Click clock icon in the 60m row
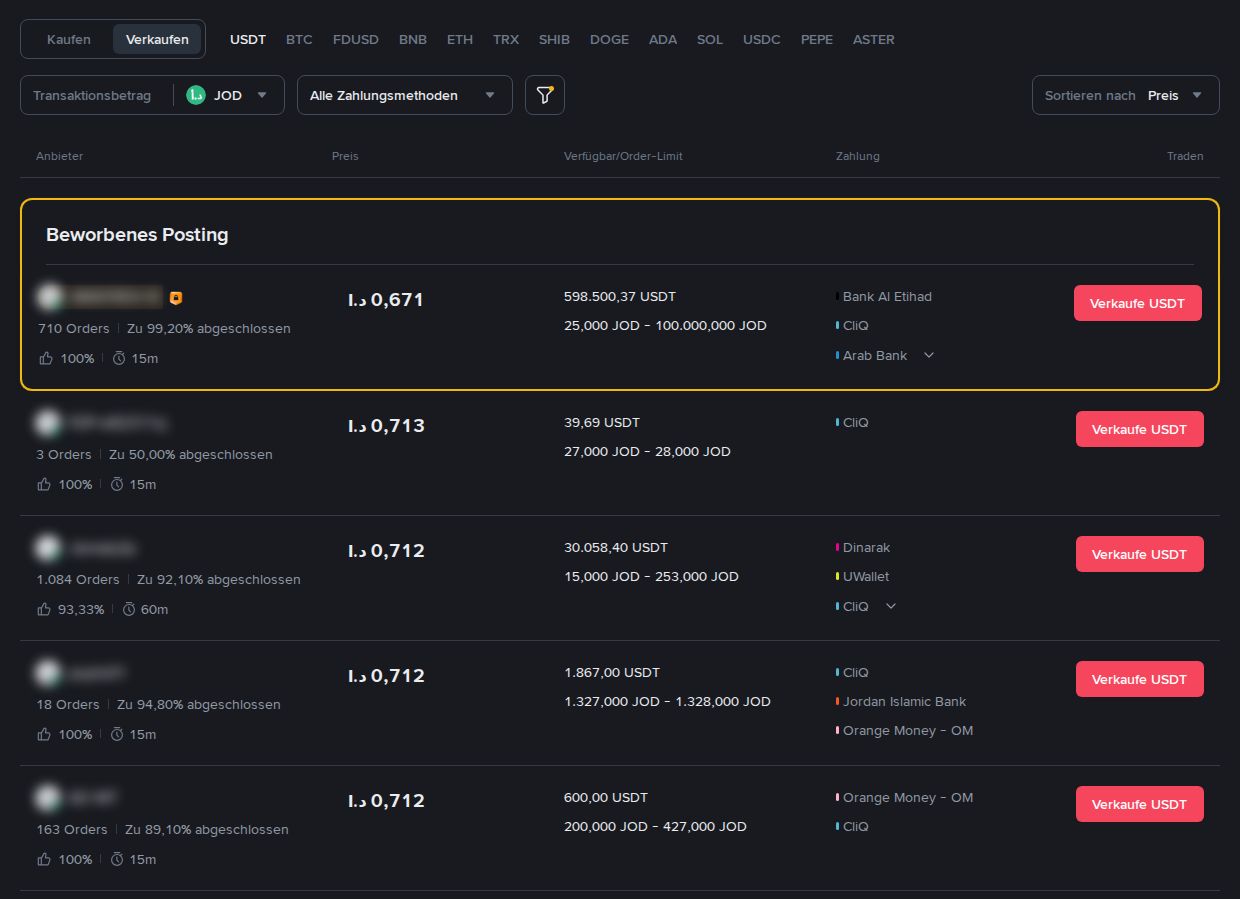Viewport: 1240px width, 899px height. tap(128, 609)
